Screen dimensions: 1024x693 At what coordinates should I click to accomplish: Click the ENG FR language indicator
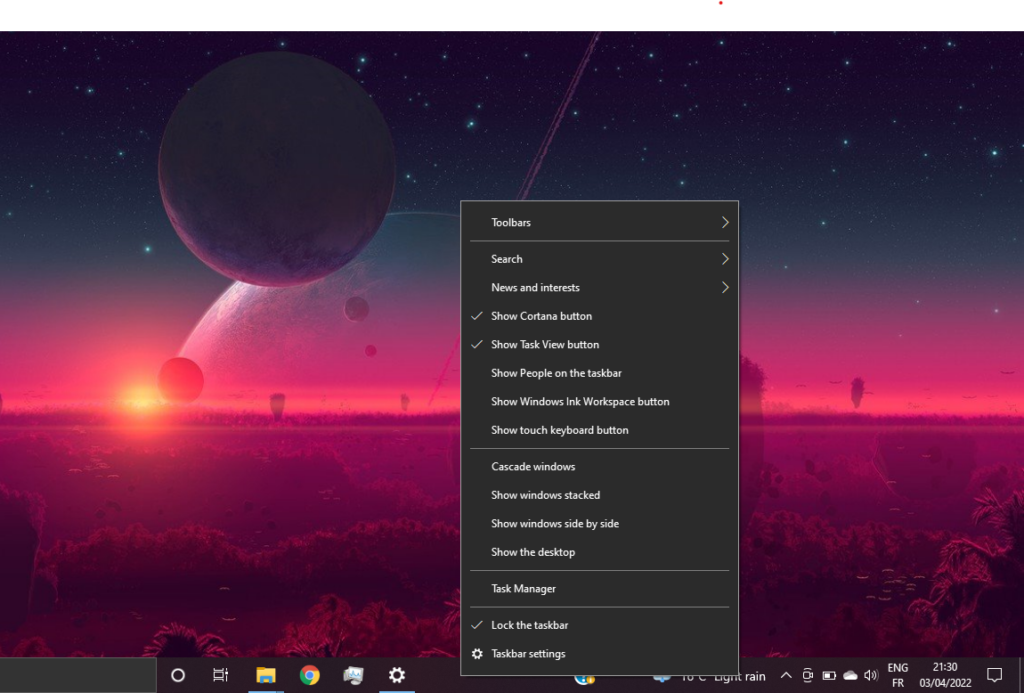pos(897,675)
